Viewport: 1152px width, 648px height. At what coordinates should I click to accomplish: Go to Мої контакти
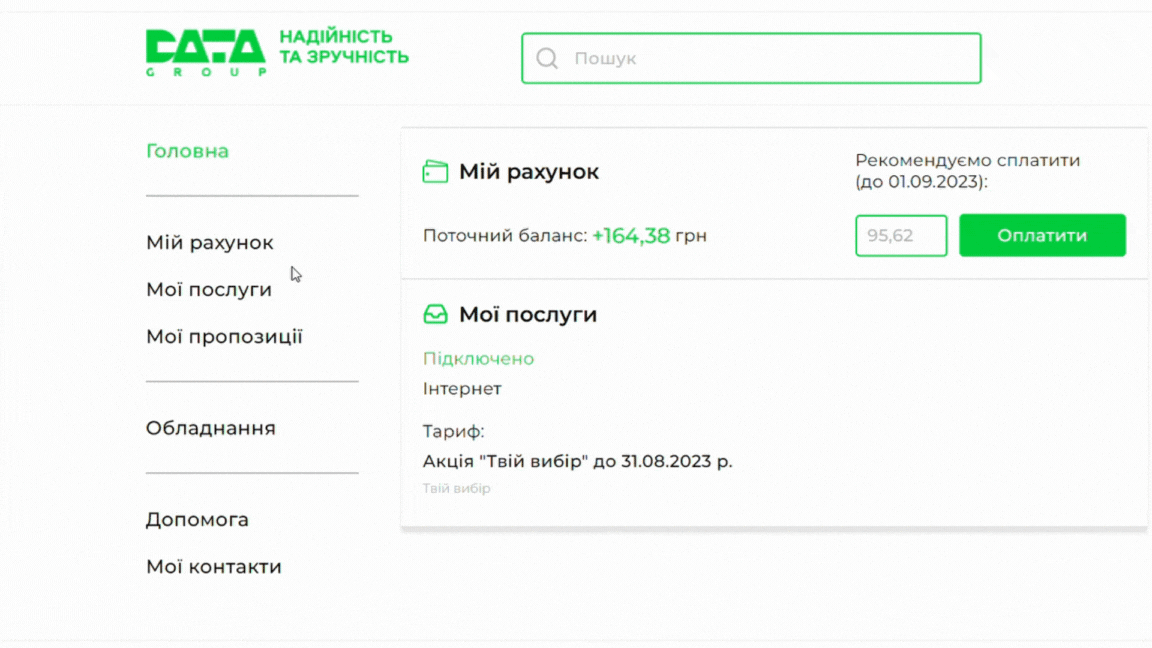pyautogui.click(x=214, y=567)
